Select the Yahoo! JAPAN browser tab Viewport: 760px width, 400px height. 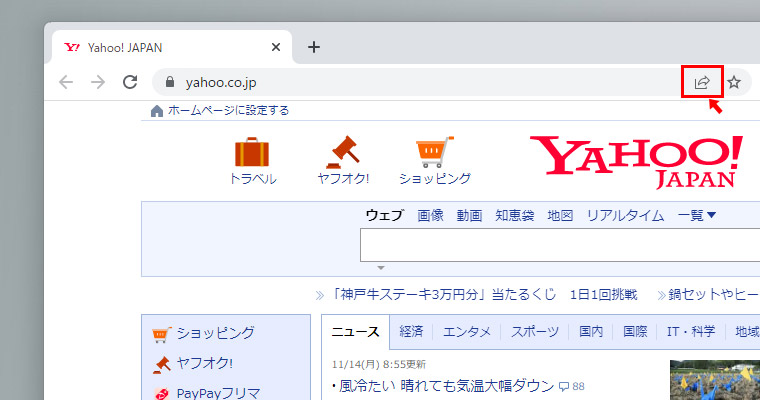pos(172,47)
